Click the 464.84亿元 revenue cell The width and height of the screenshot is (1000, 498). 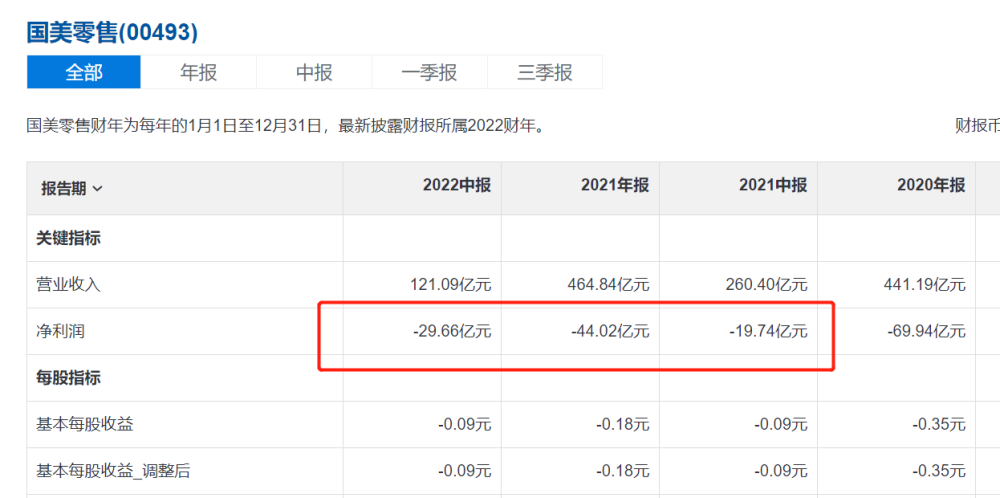point(608,285)
